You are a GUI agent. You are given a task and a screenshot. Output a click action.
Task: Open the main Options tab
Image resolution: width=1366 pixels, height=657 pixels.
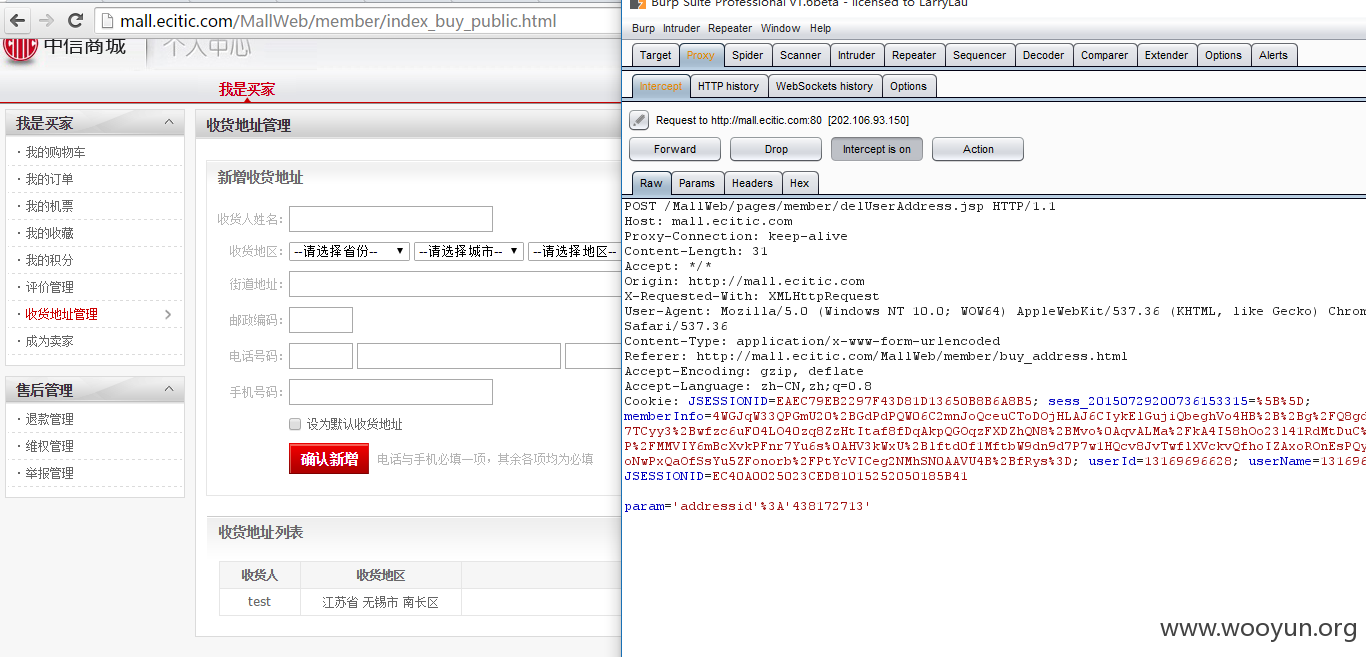point(1223,55)
